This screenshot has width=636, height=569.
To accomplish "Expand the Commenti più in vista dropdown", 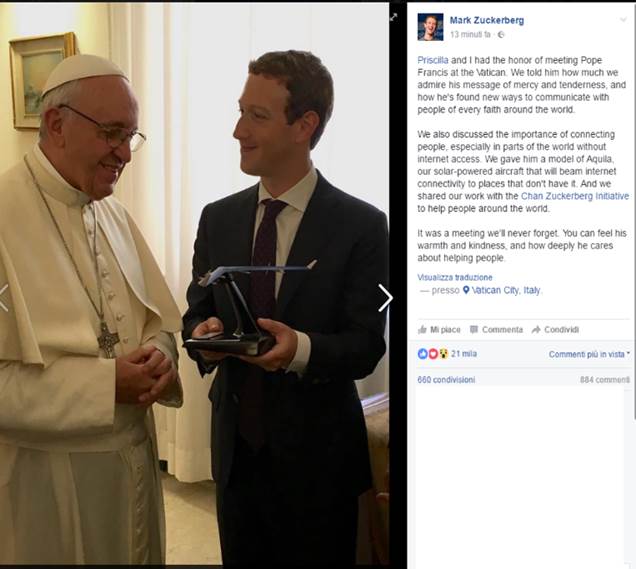I will pos(589,354).
